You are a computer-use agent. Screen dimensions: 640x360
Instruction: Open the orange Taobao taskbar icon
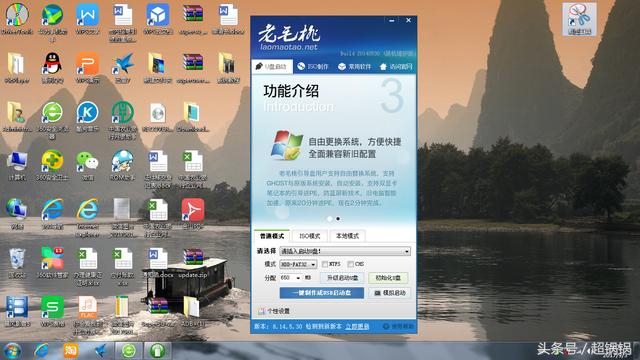point(71,351)
